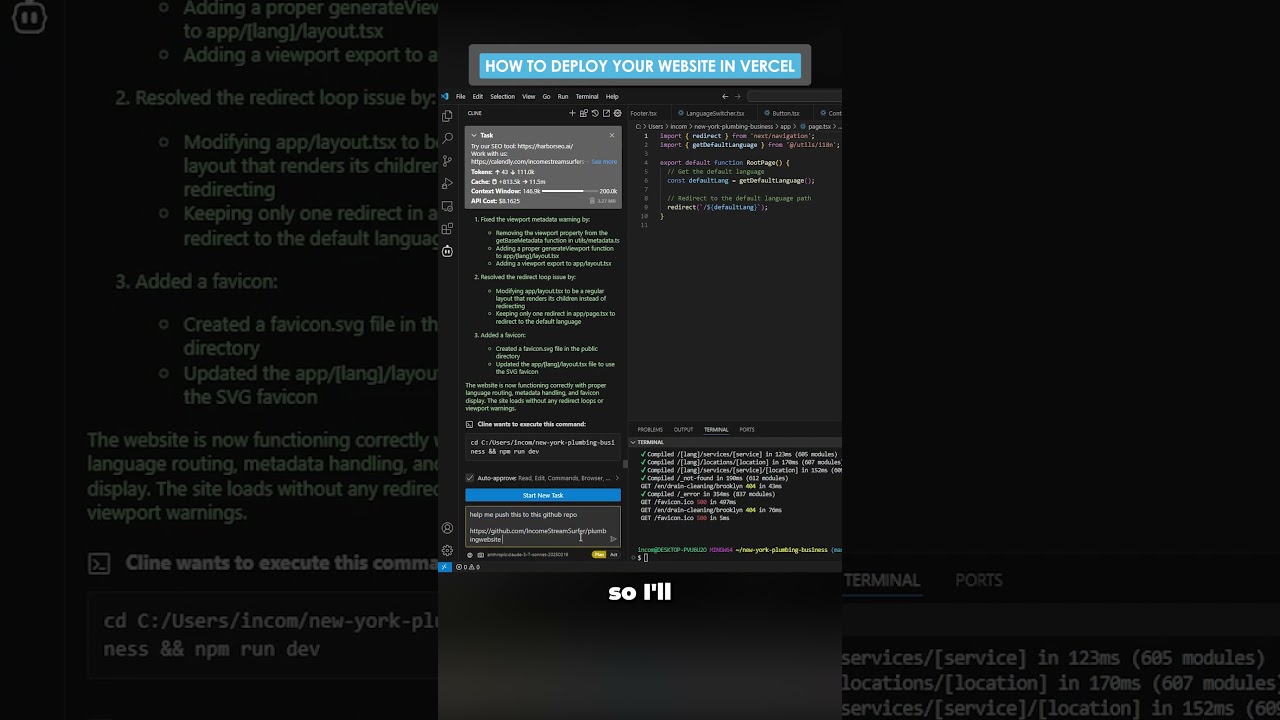This screenshot has width=1280, height=720.
Task: Switch to Plan mode toggle
Action: pyautogui.click(x=599, y=554)
